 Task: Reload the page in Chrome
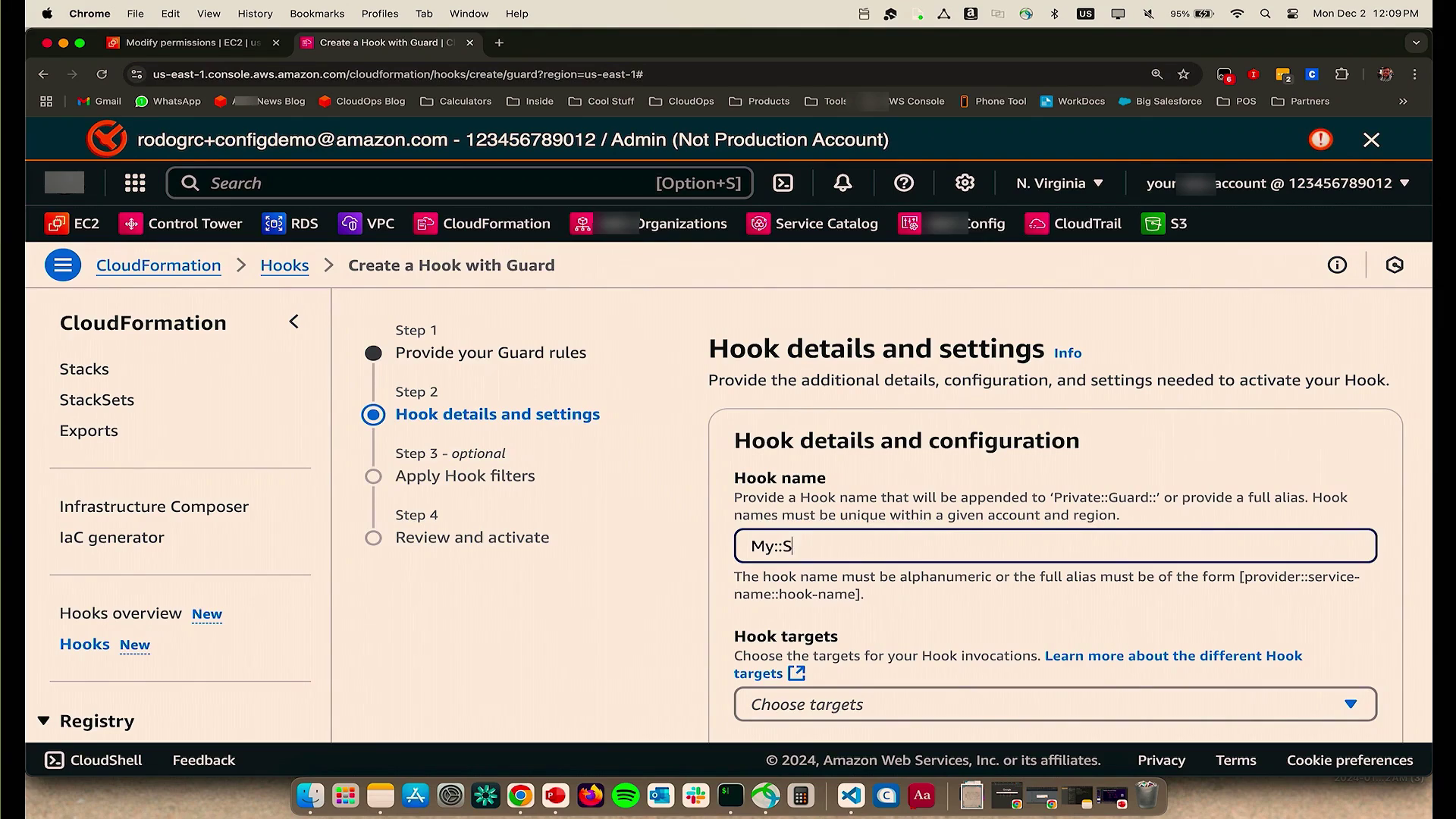(102, 74)
